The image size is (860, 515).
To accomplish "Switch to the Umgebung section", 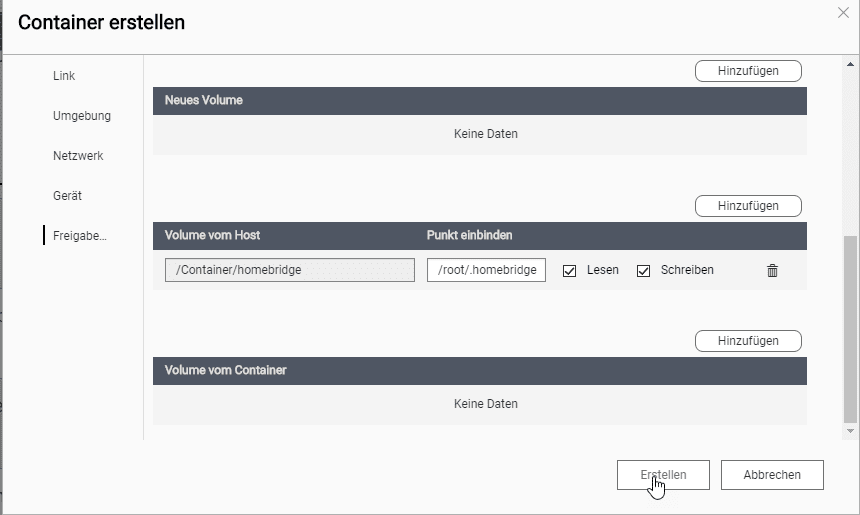I will coord(82,116).
